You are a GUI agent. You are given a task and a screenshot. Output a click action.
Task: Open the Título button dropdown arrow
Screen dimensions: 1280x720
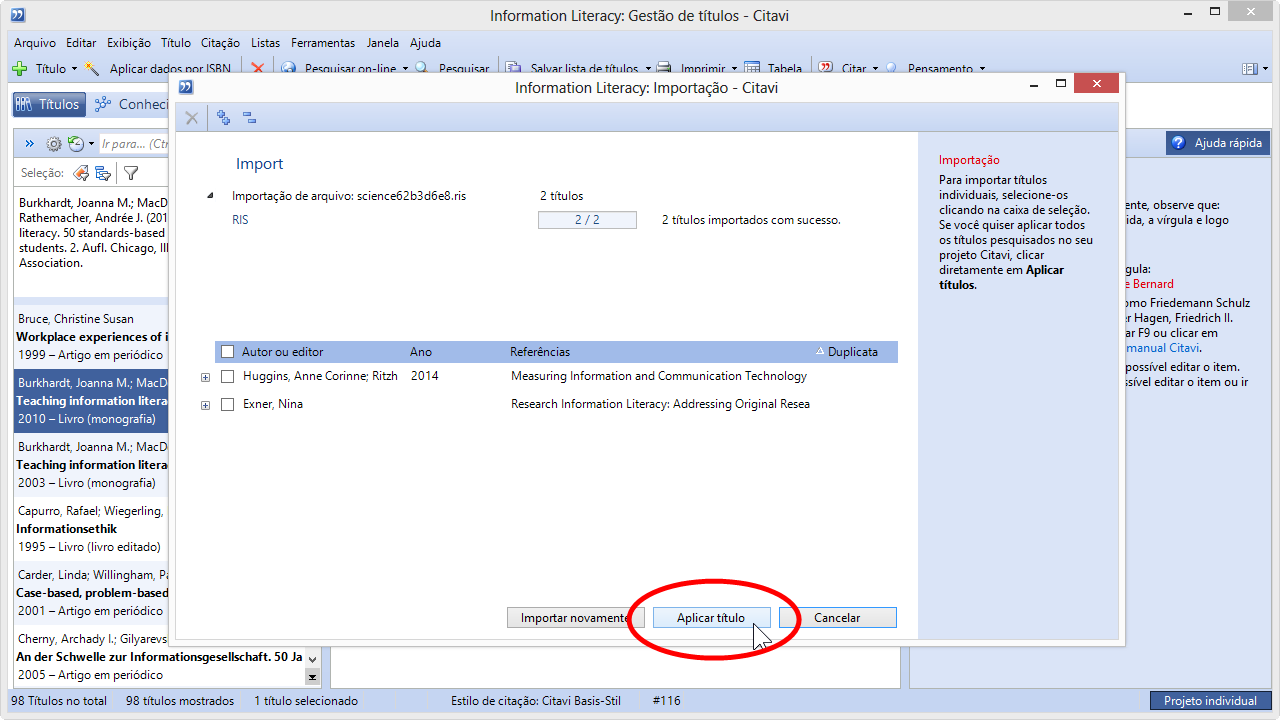pos(74,69)
